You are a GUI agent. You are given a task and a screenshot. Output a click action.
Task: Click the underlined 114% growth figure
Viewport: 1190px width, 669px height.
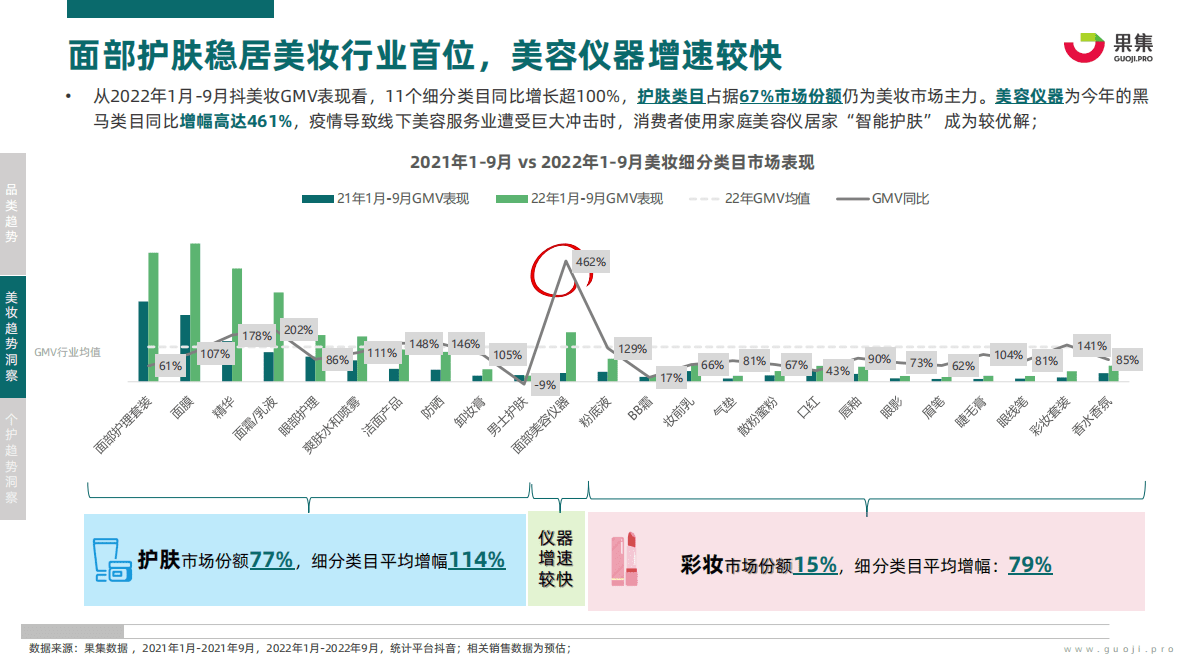[x=479, y=560]
